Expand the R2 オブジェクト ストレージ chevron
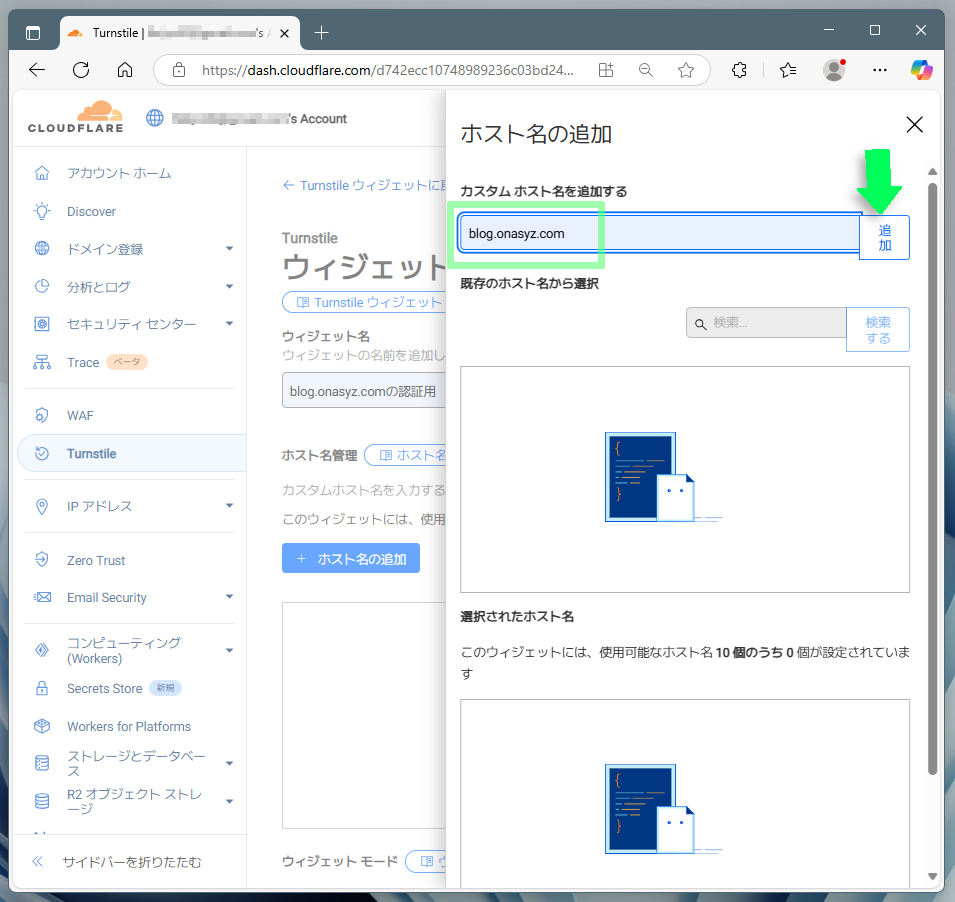Image resolution: width=955 pixels, height=902 pixels. [229, 801]
